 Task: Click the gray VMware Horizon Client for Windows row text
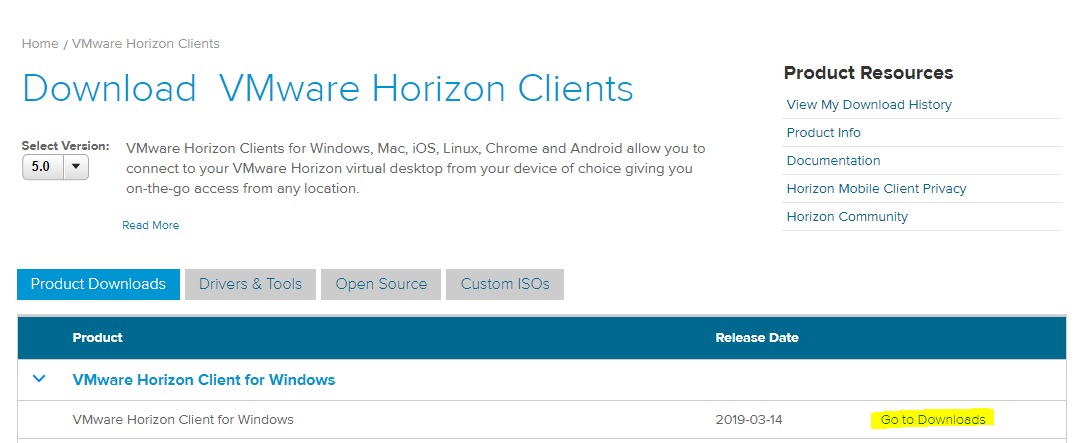point(183,420)
